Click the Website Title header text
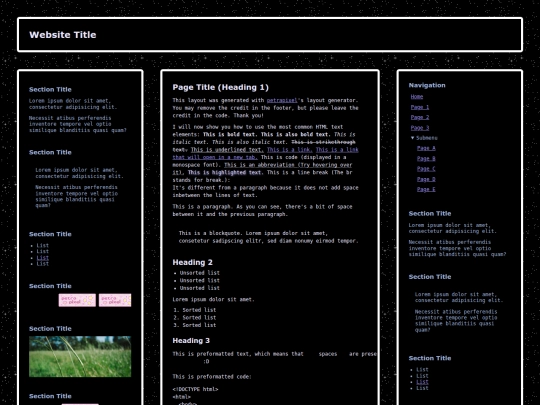 coord(63,35)
